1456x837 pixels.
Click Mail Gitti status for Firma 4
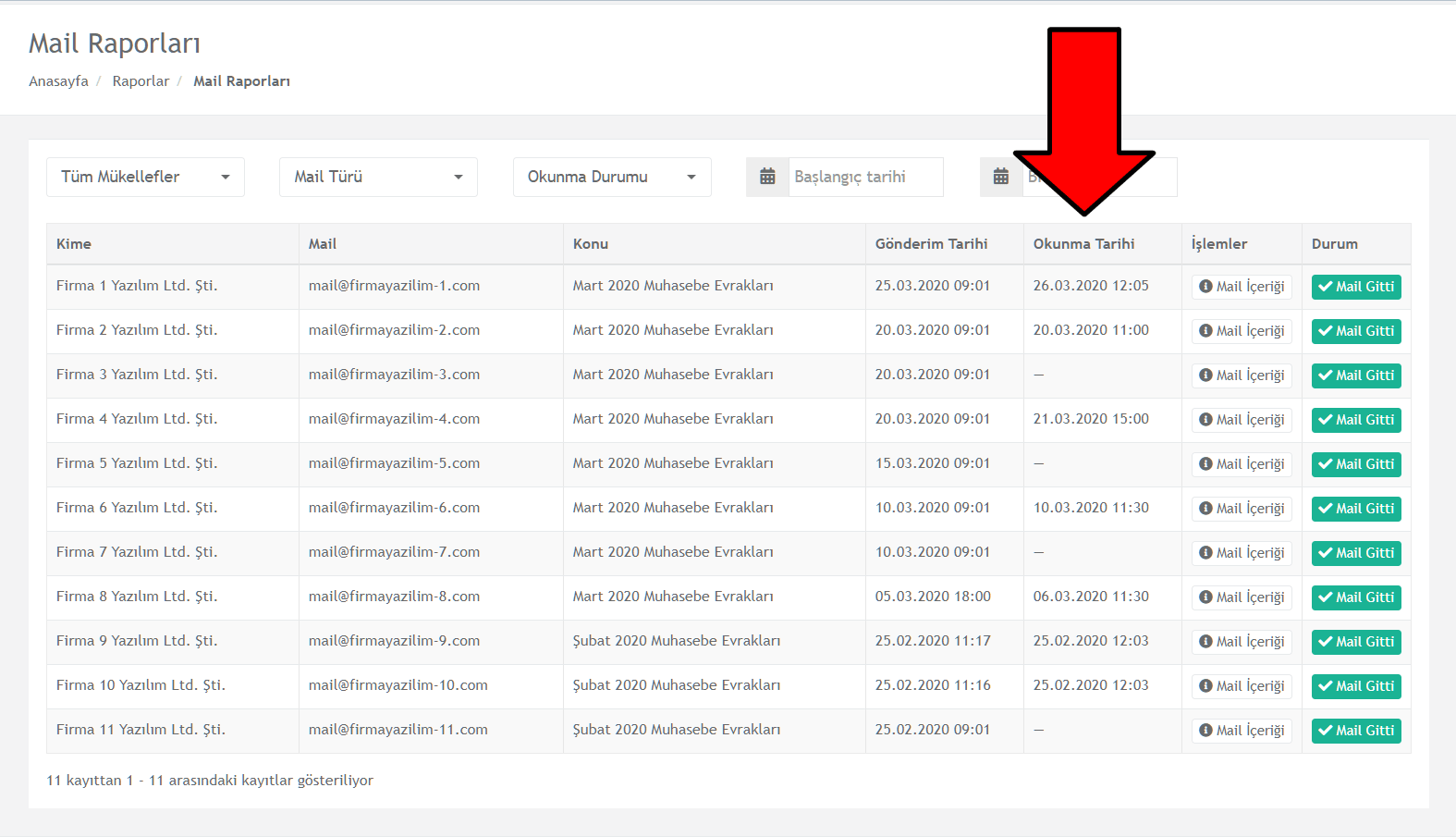tap(1356, 420)
